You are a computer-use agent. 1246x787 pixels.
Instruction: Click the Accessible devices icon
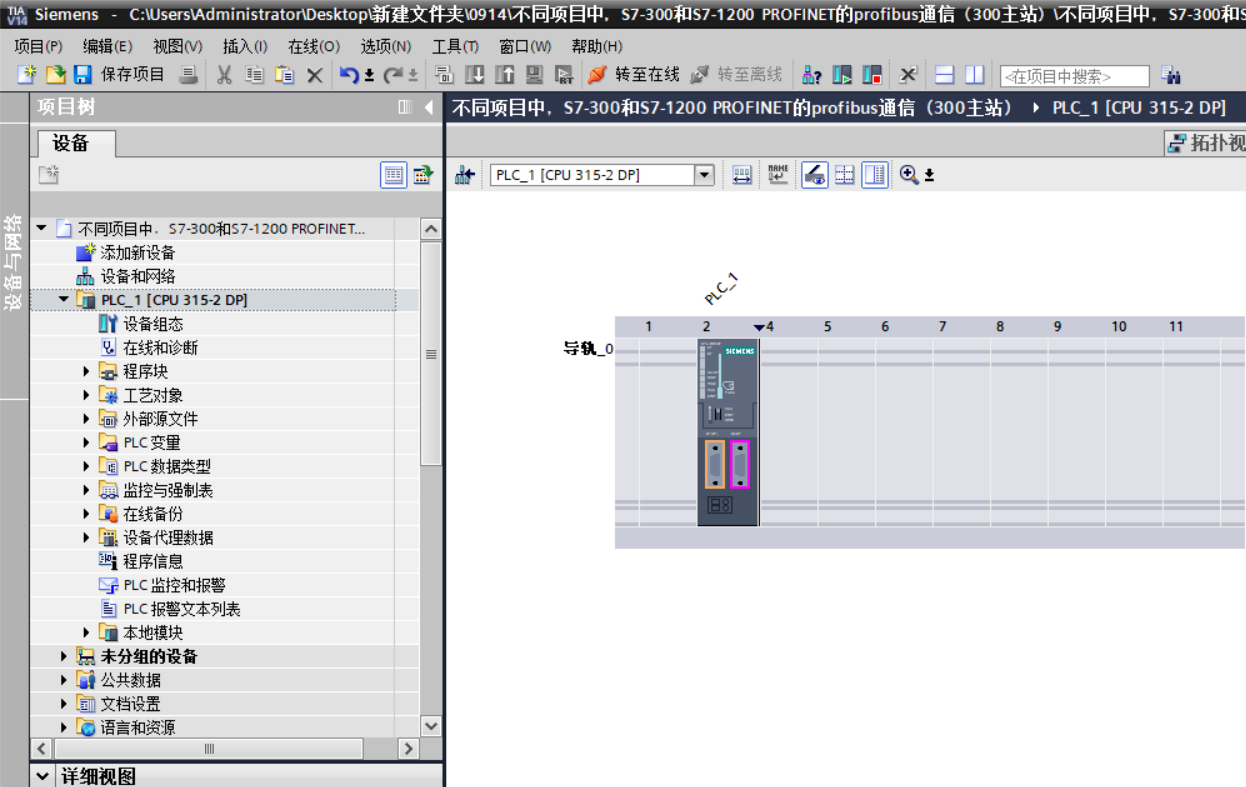point(812,75)
